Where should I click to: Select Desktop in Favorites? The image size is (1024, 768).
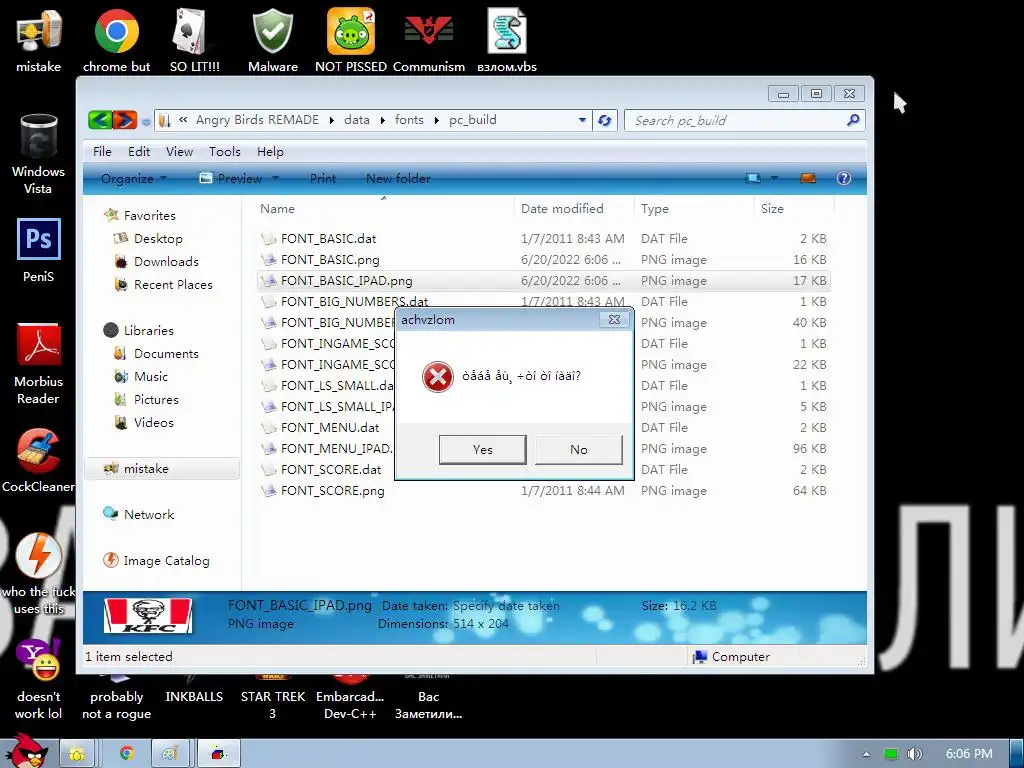point(158,238)
